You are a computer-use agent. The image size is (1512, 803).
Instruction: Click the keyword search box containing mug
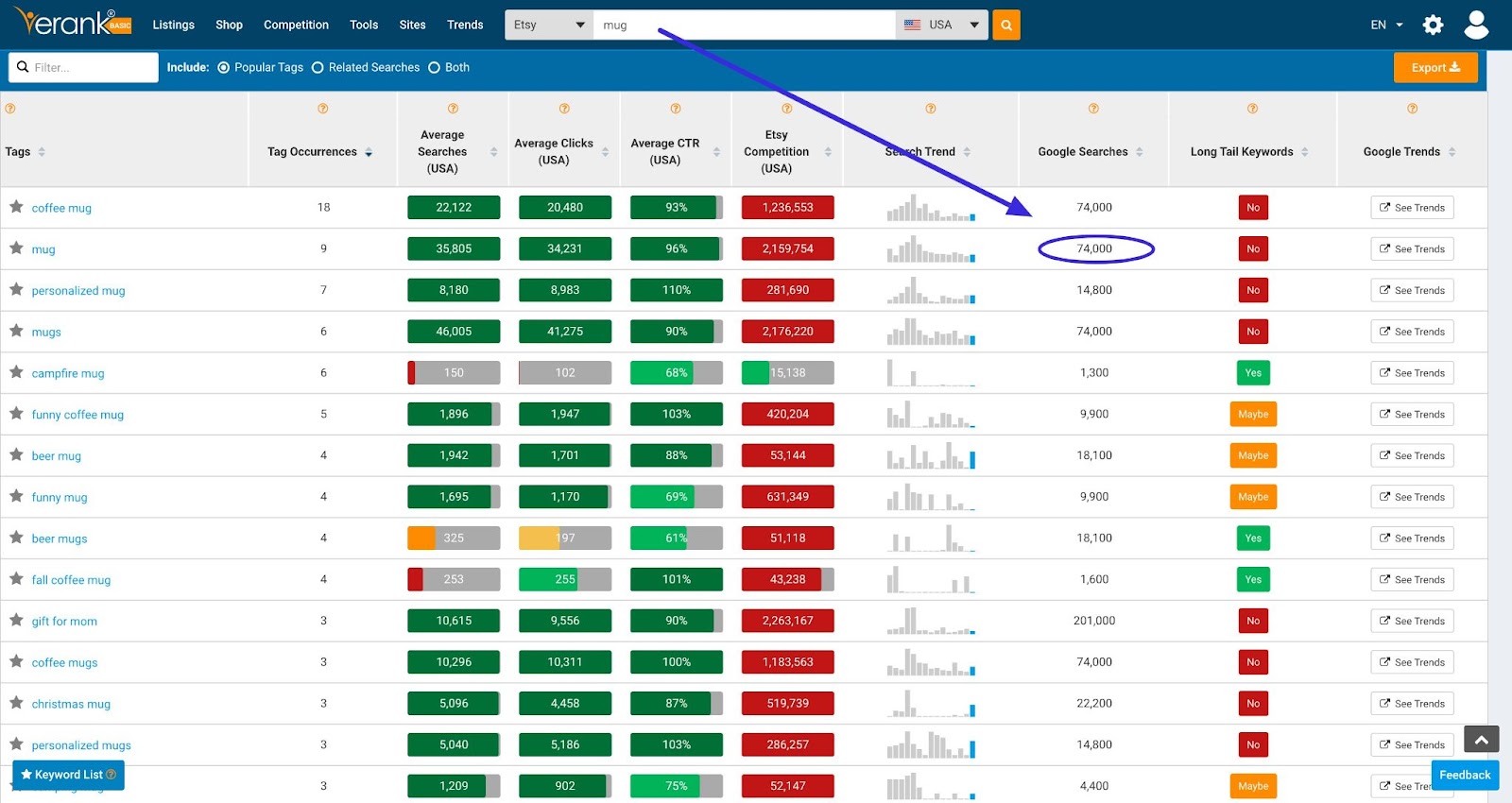(x=744, y=25)
